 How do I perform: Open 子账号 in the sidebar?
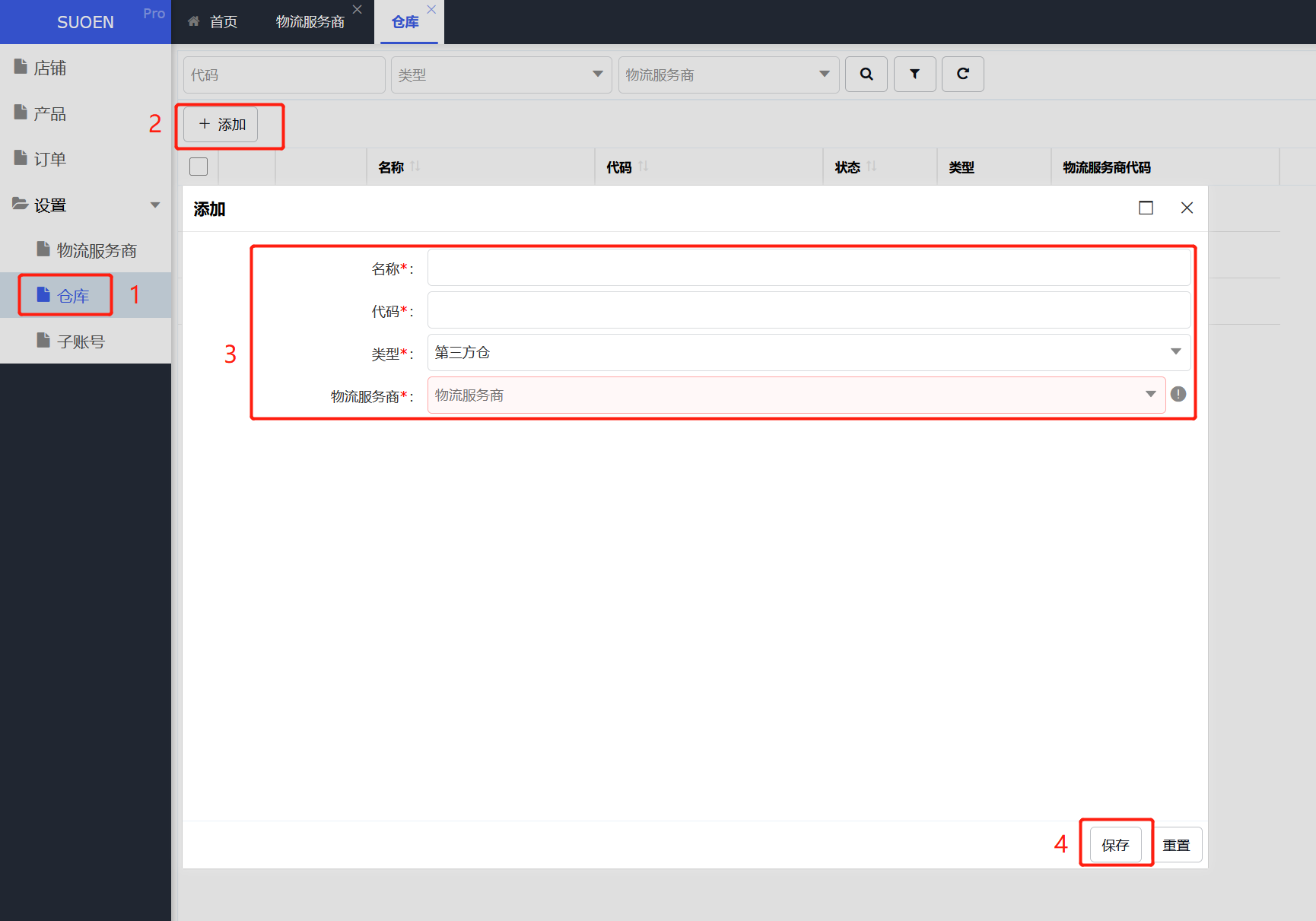[81, 341]
